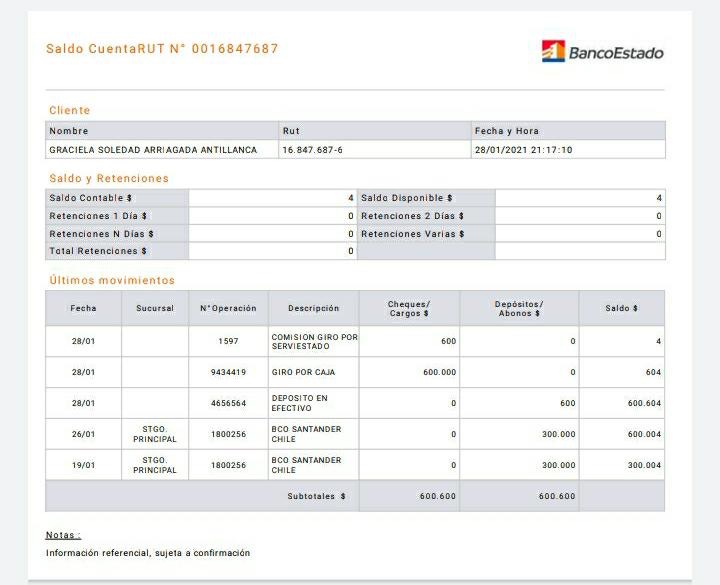Select the title 'Saldo CuentaRUT N° 0016847687'

(x=162, y=49)
